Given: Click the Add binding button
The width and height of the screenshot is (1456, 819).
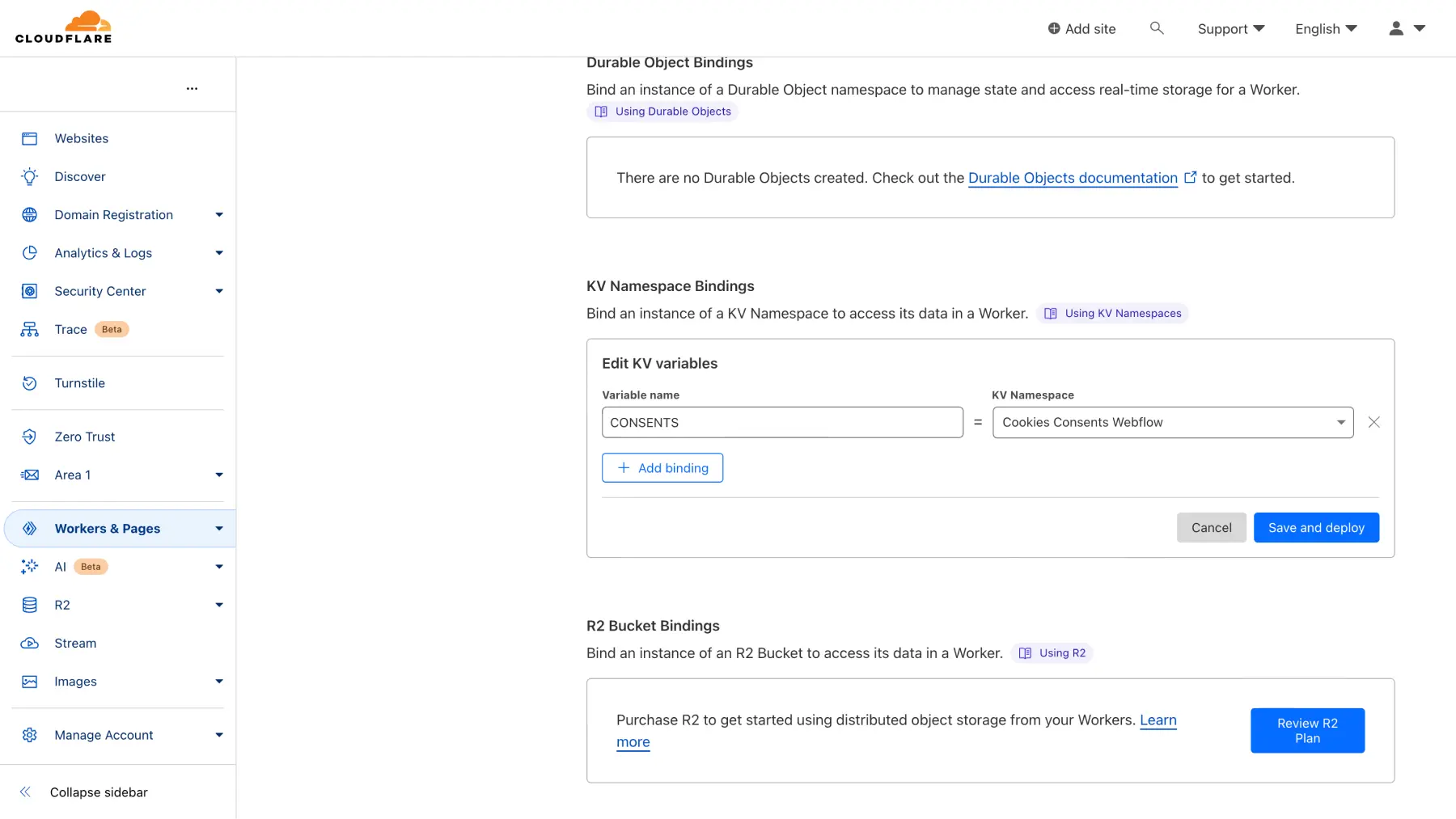Looking at the screenshot, I should (x=662, y=468).
